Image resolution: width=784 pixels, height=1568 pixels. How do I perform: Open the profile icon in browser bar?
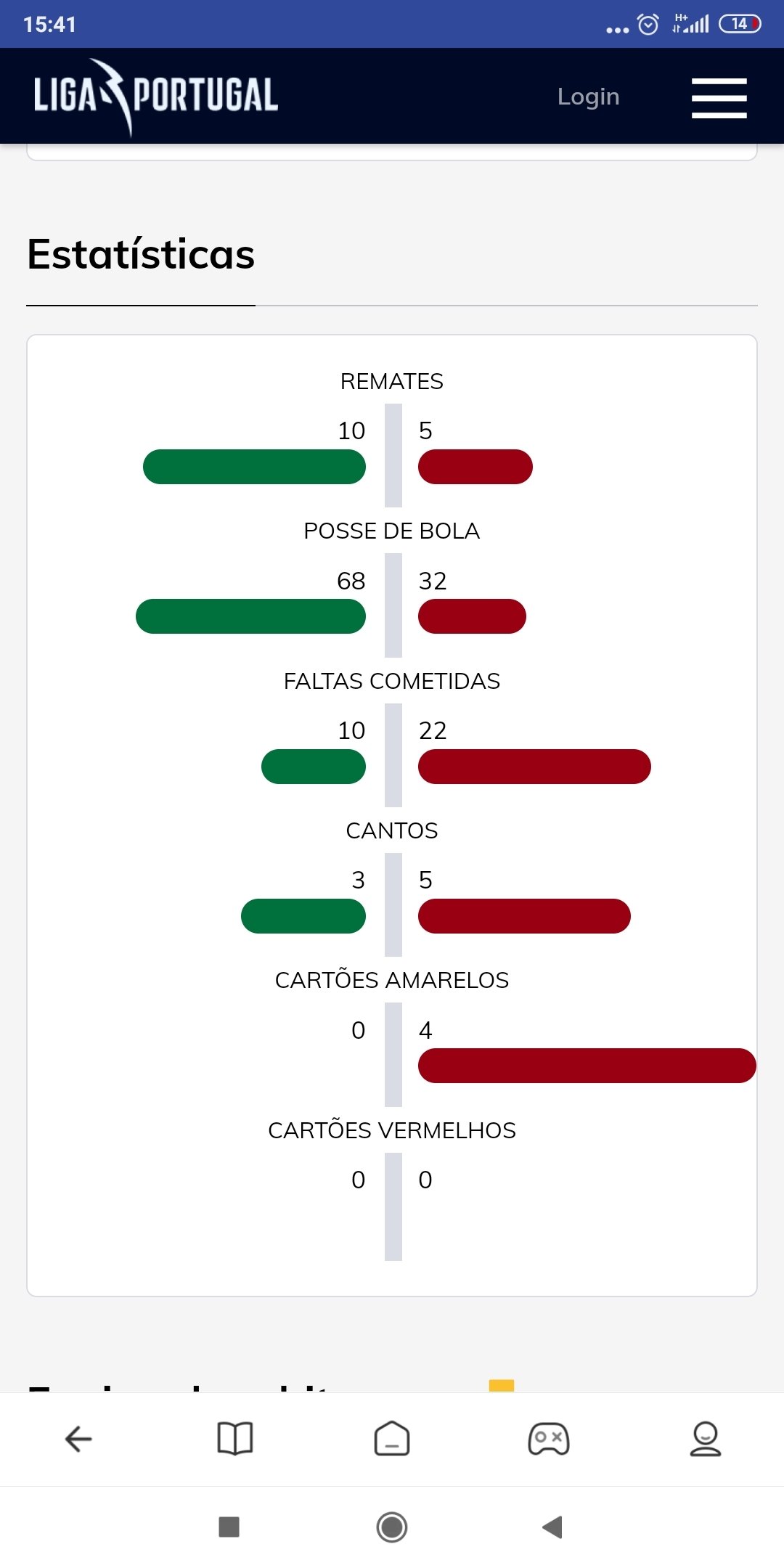[x=706, y=1439]
